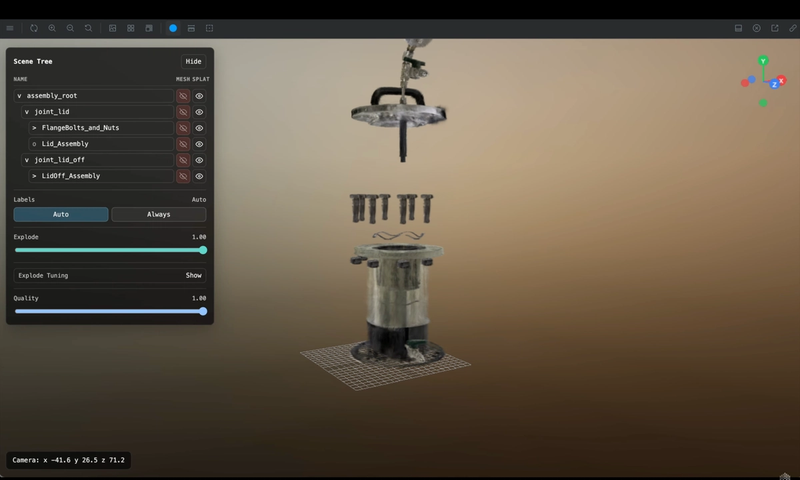Click the MESH column header
800x480 pixels.
tap(183, 79)
